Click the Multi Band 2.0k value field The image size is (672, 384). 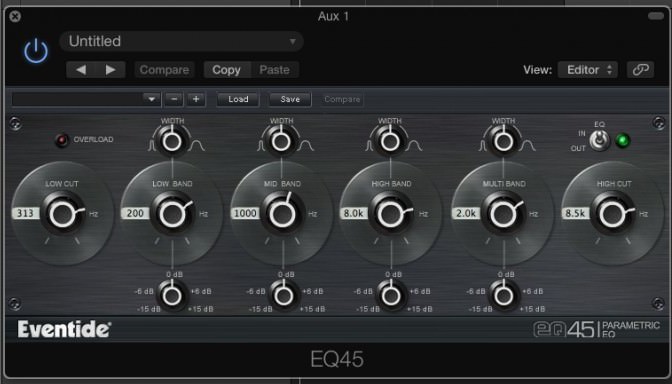[x=466, y=213]
